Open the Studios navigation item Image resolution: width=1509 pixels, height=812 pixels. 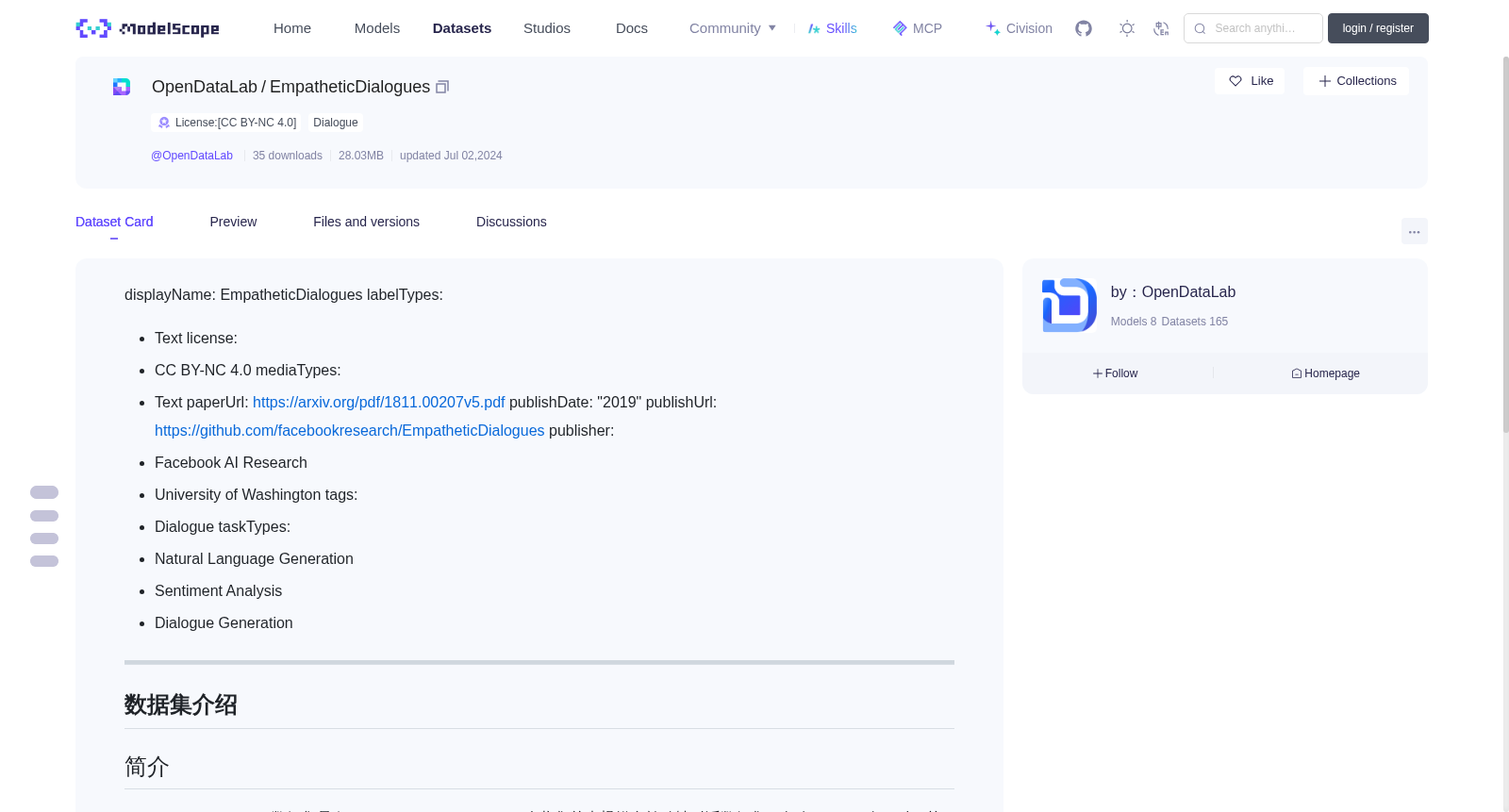click(x=547, y=28)
